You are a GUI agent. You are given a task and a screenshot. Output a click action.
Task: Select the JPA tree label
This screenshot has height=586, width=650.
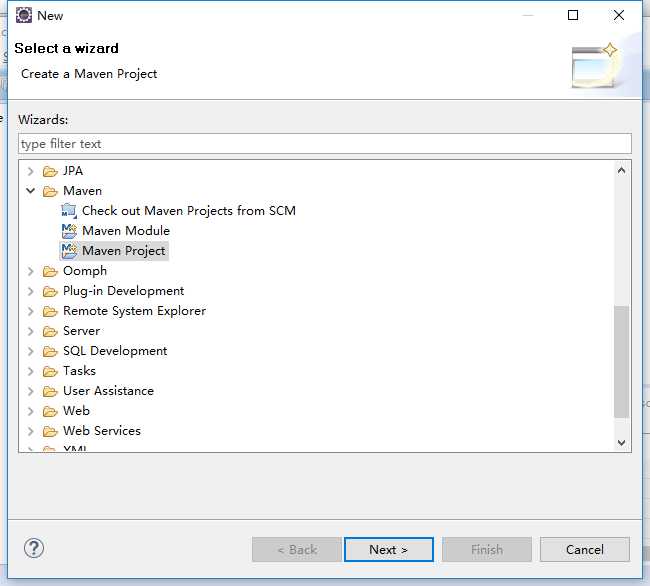[73, 171]
